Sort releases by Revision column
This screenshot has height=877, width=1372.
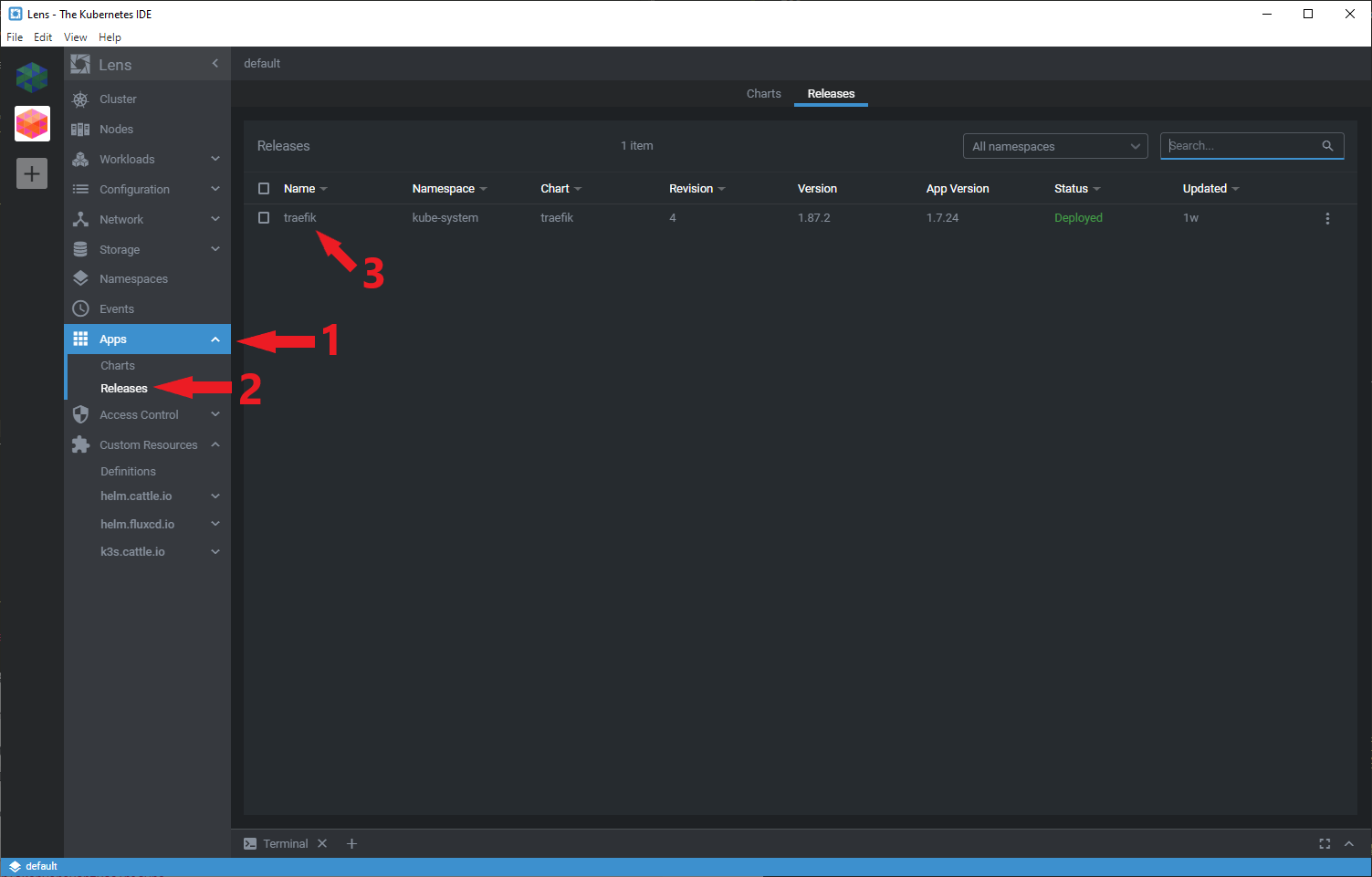696,189
